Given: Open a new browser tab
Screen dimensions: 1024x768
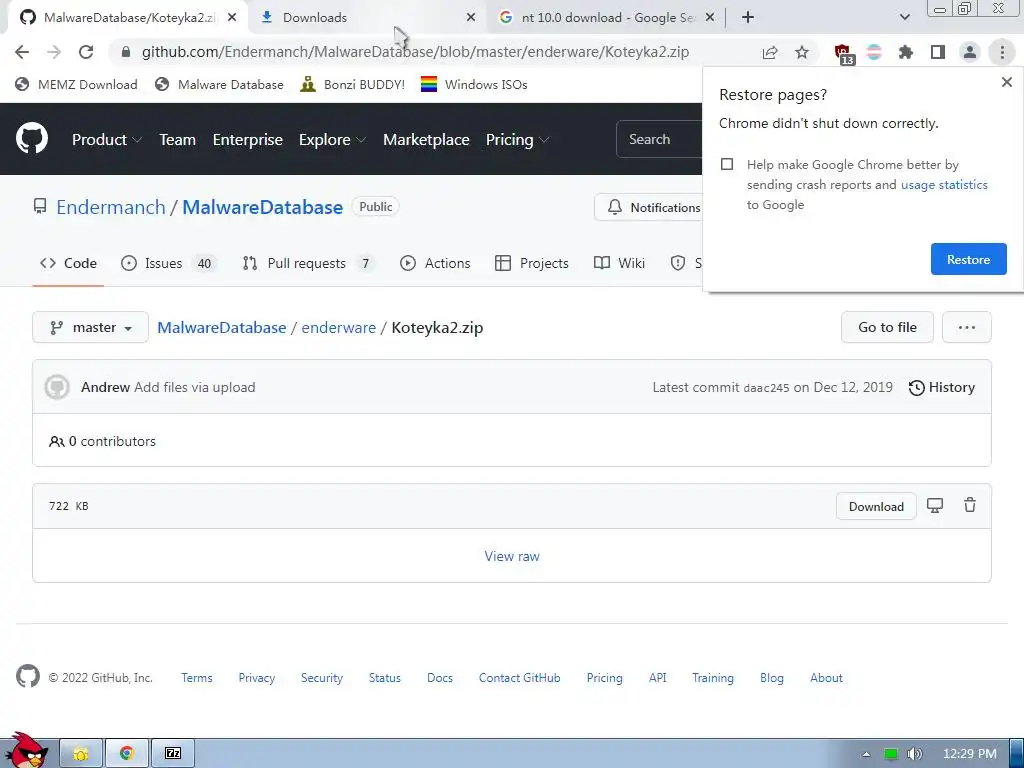Looking at the screenshot, I should [x=748, y=18].
